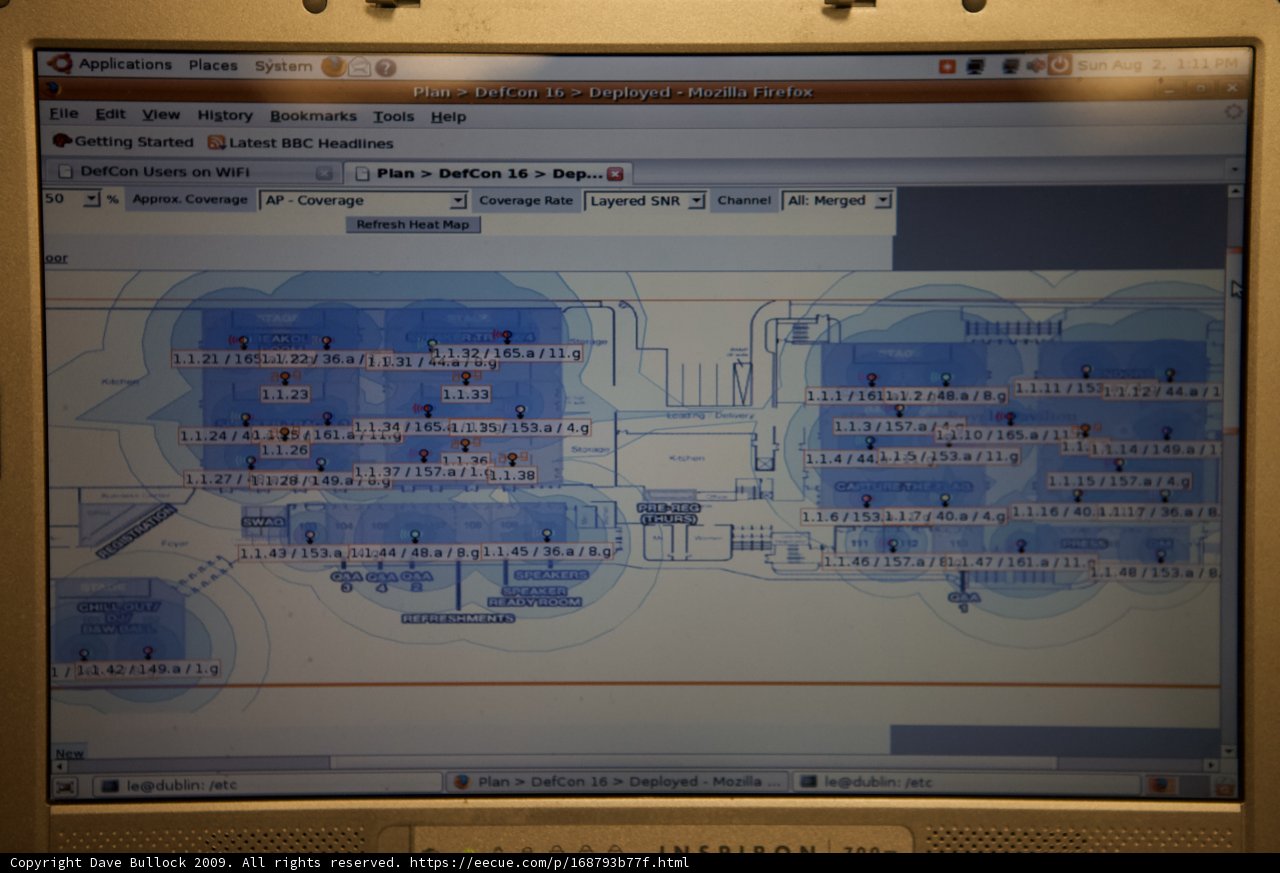Image resolution: width=1280 pixels, height=873 pixels.
Task: Click the label 1.1.15 / 157.a / 4.g
Action: (x=1119, y=481)
